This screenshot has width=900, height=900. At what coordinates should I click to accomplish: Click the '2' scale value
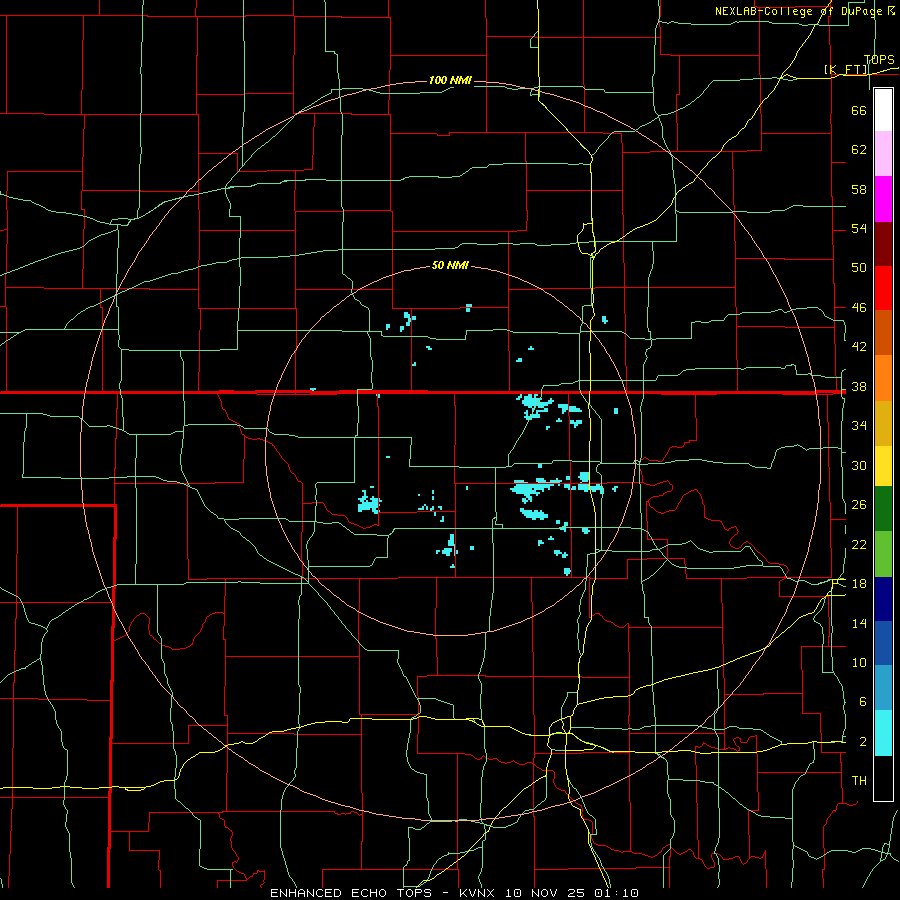(863, 742)
